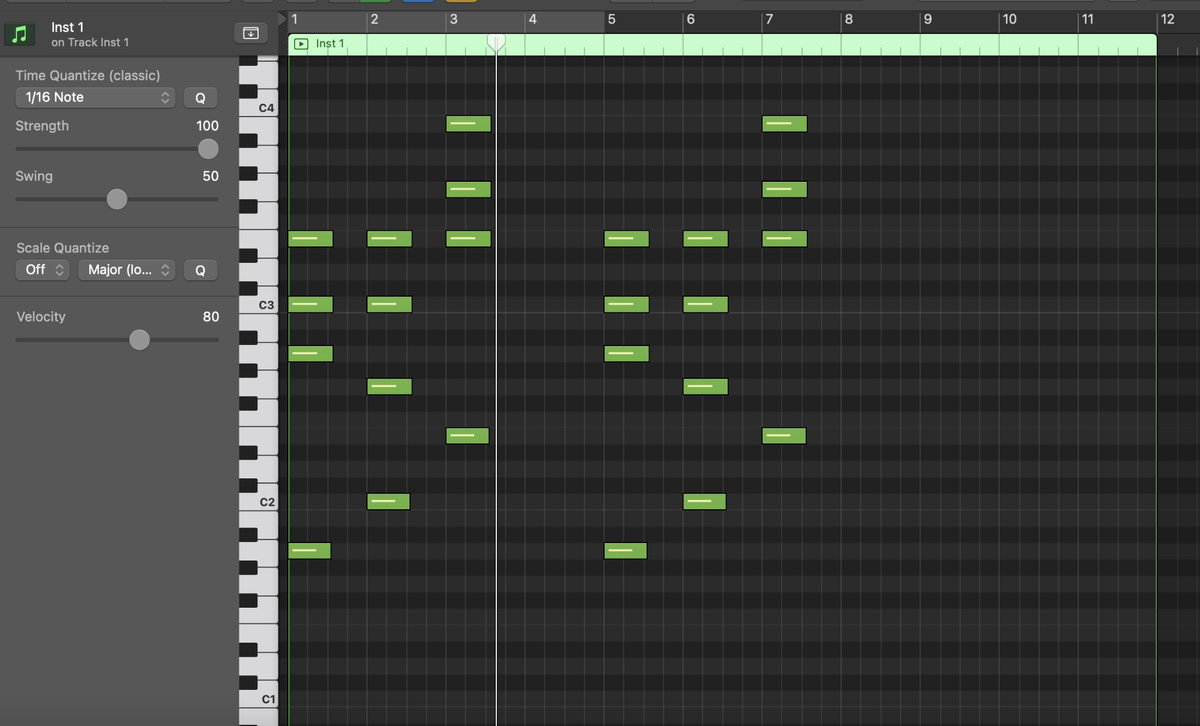1200x726 pixels.
Task: Click bar 7 in the ruler
Action: (768, 18)
